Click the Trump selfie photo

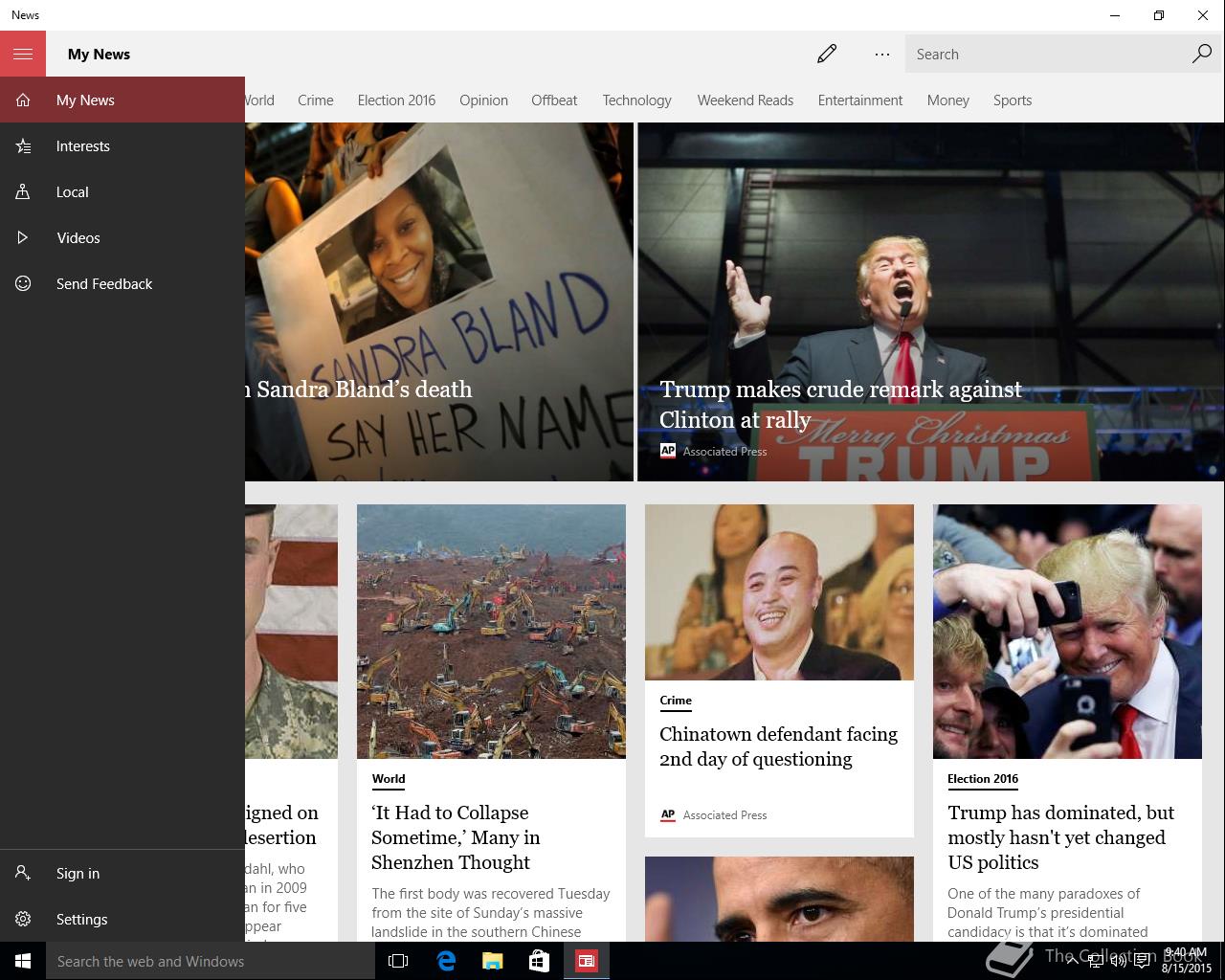click(1067, 632)
